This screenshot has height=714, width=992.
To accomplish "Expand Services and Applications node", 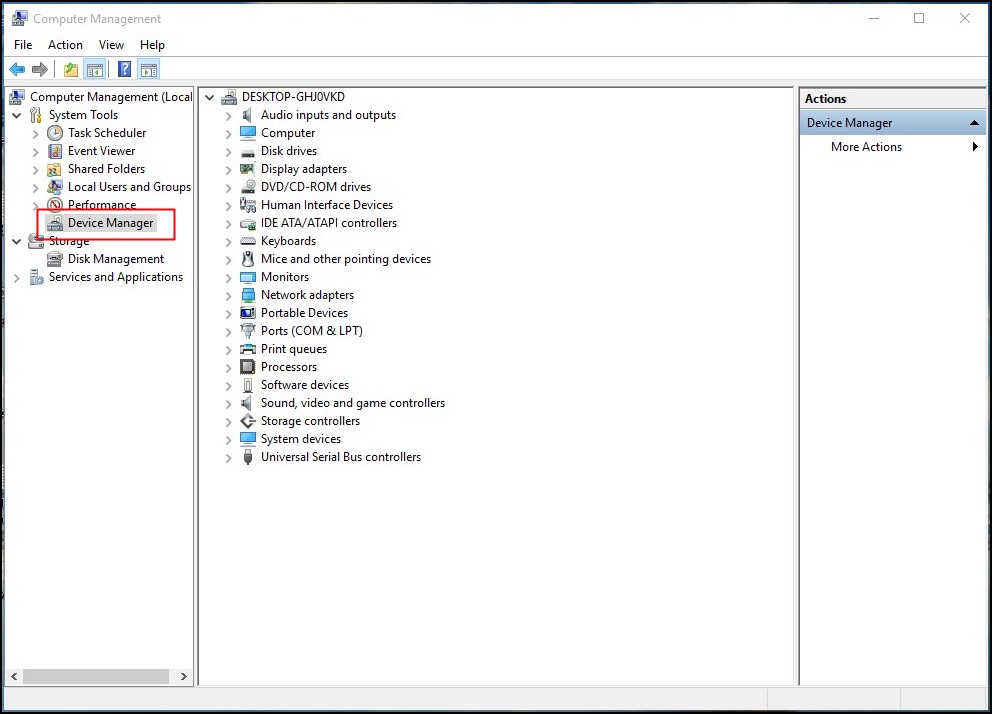I will click(x=16, y=278).
